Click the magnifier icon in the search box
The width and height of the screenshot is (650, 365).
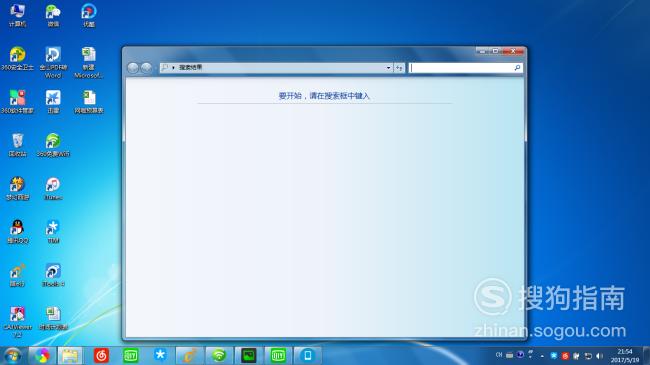click(517, 68)
